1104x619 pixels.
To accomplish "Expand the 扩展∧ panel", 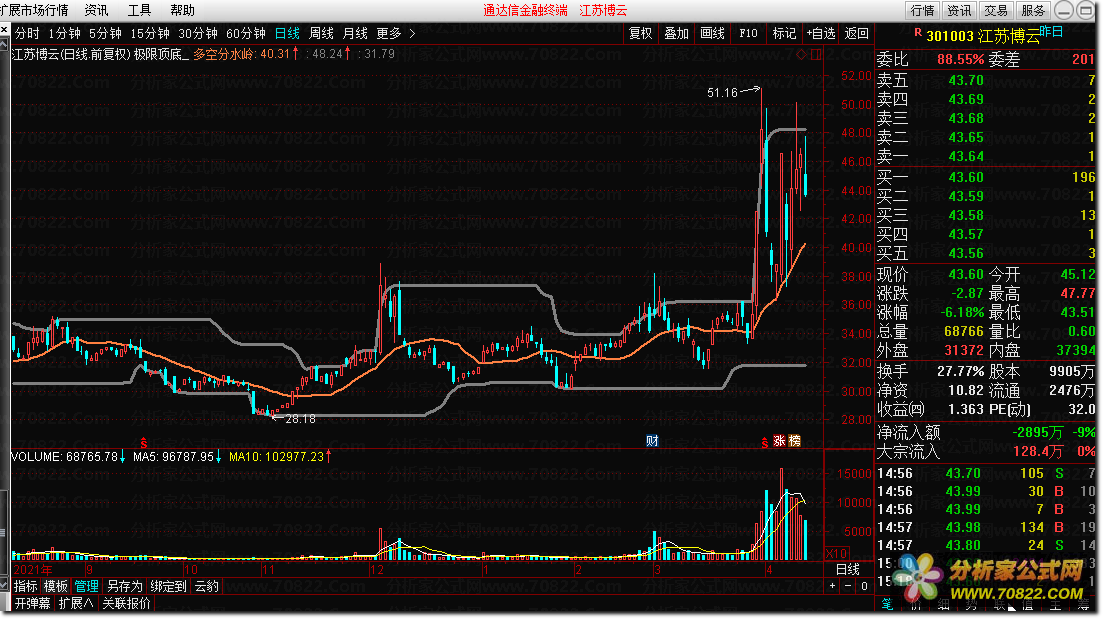I will [x=76, y=604].
